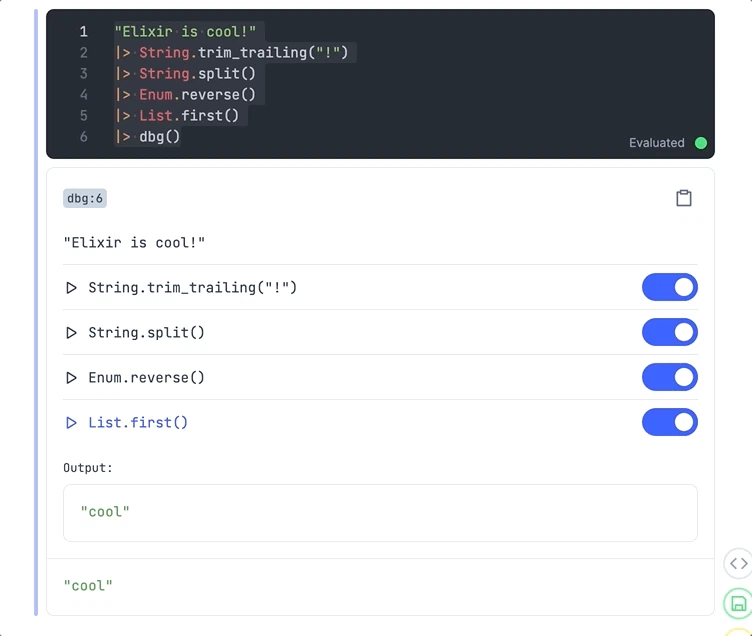
Task: Toggle off Enum.reverse() step
Action: pos(670,377)
